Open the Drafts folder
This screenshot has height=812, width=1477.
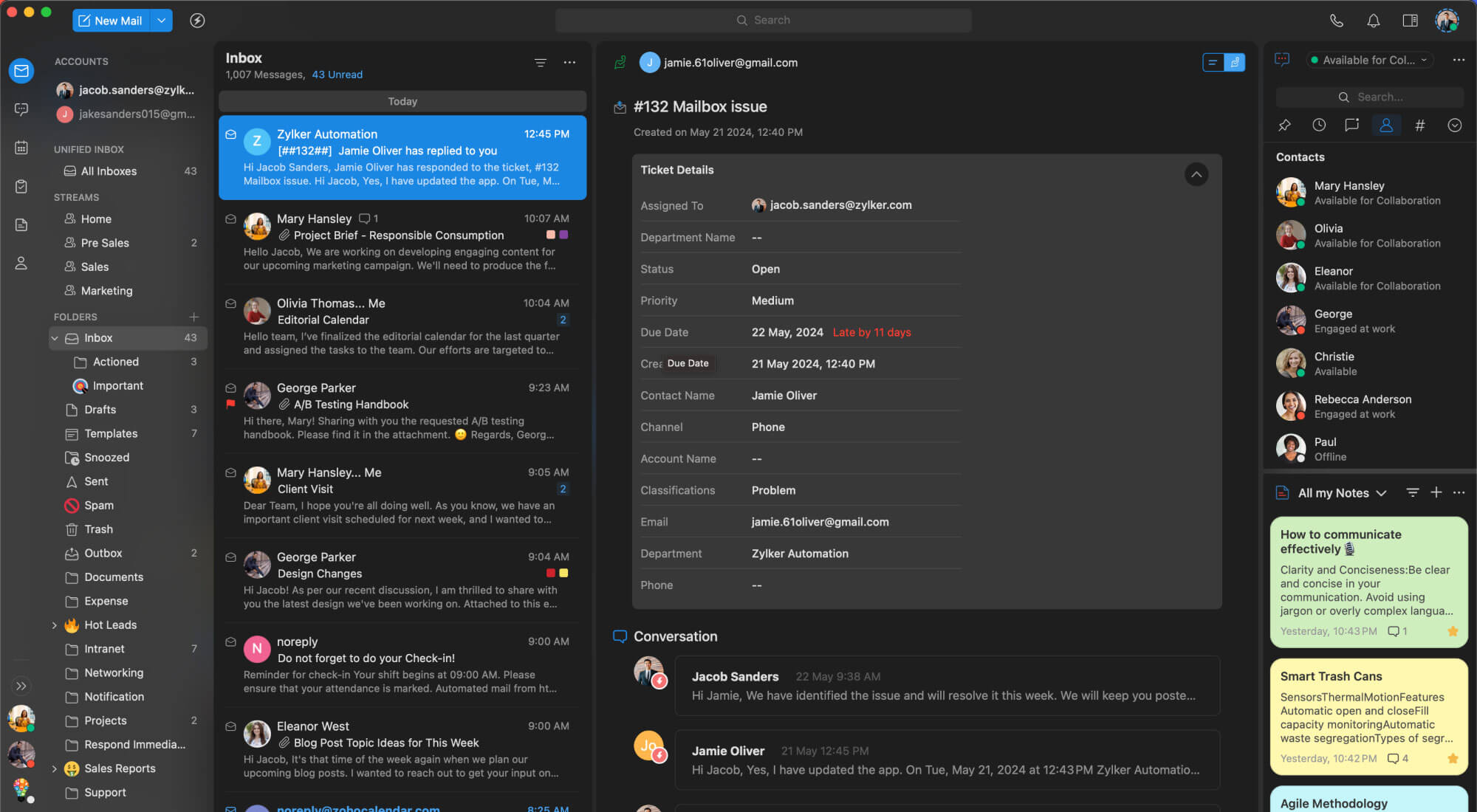click(100, 410)
